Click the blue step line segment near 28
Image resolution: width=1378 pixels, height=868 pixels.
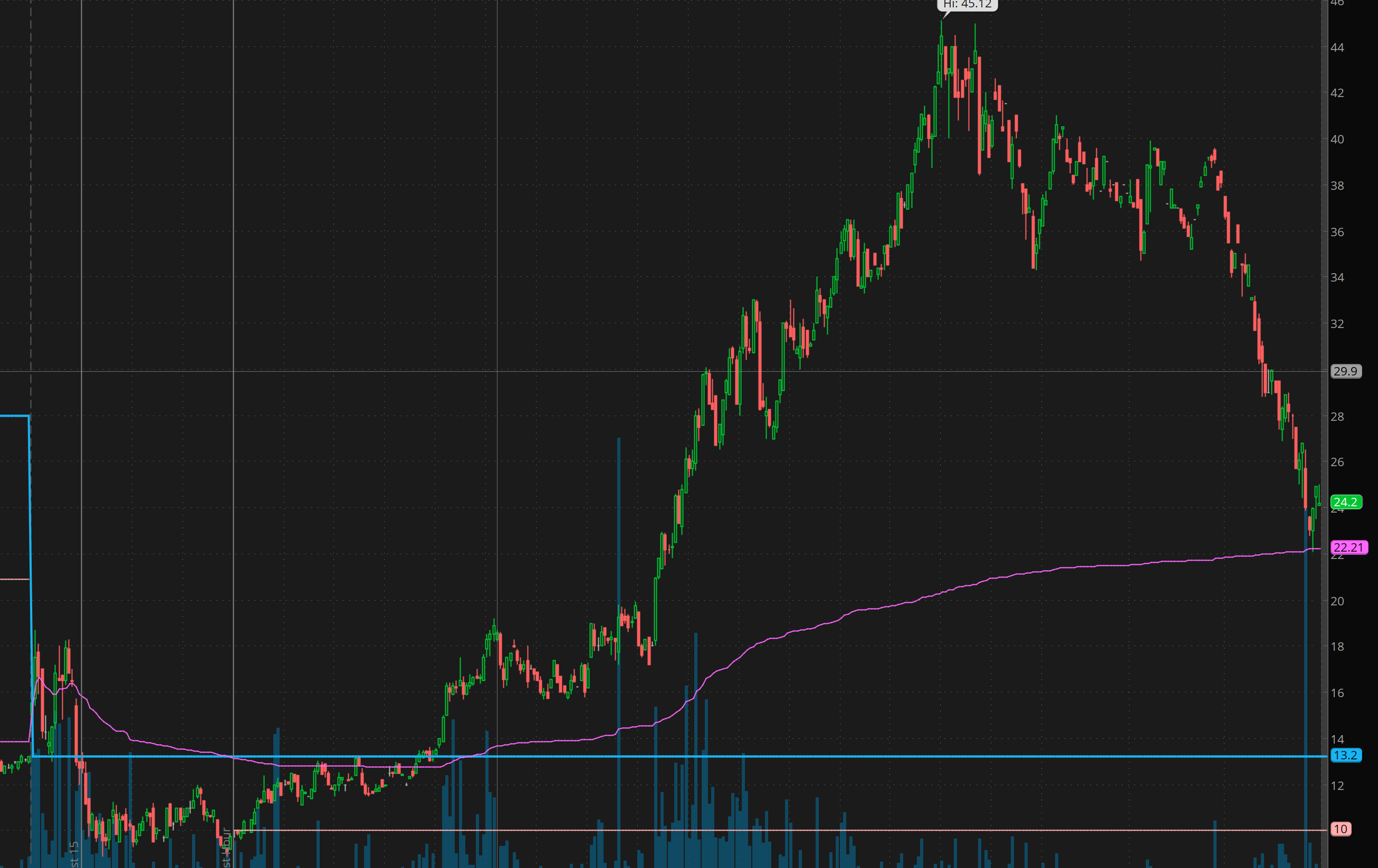pyautogui.click(x=14, y=416)
